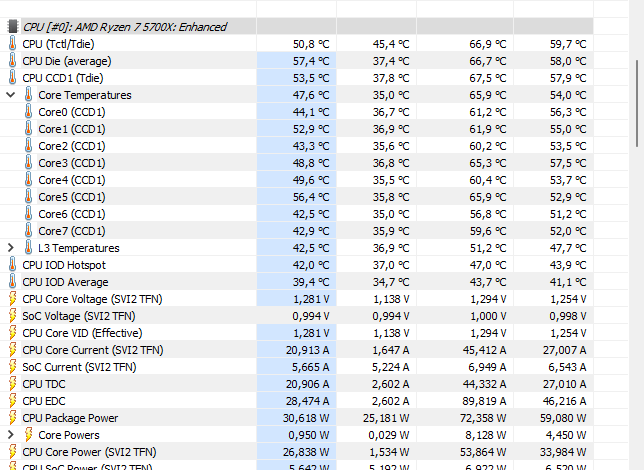Click the current value 30,618 W
The width and height of the screenshot is (644, 470).
[306, 418]
